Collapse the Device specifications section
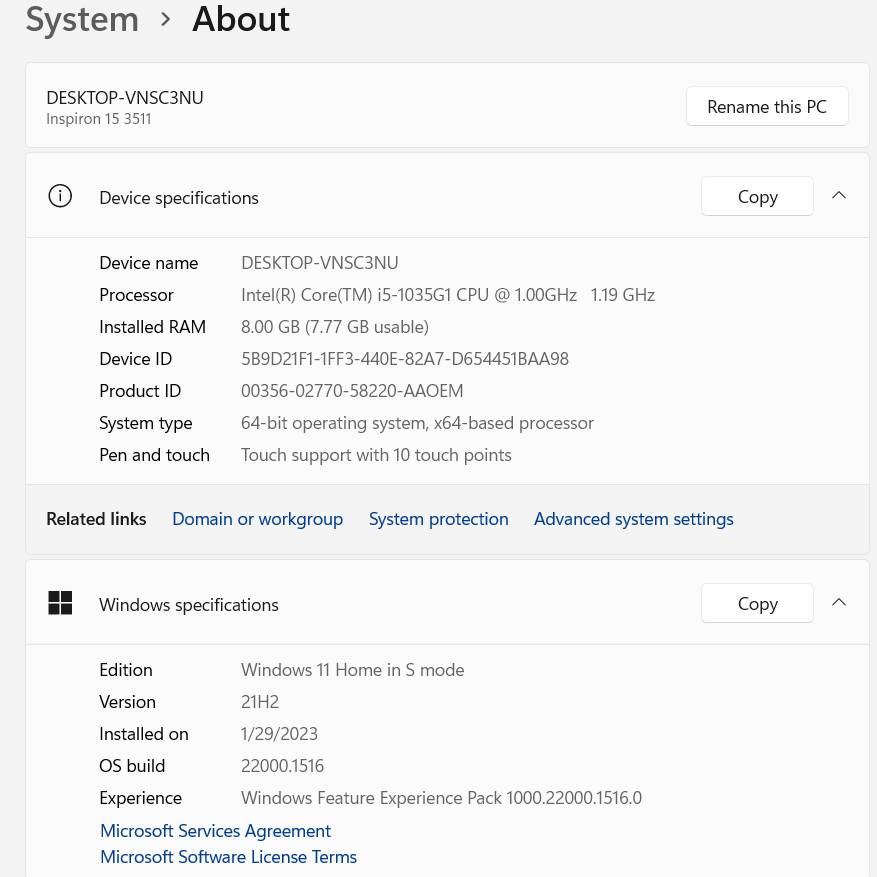This screenshot has height=877, width=877. point(839,195)
